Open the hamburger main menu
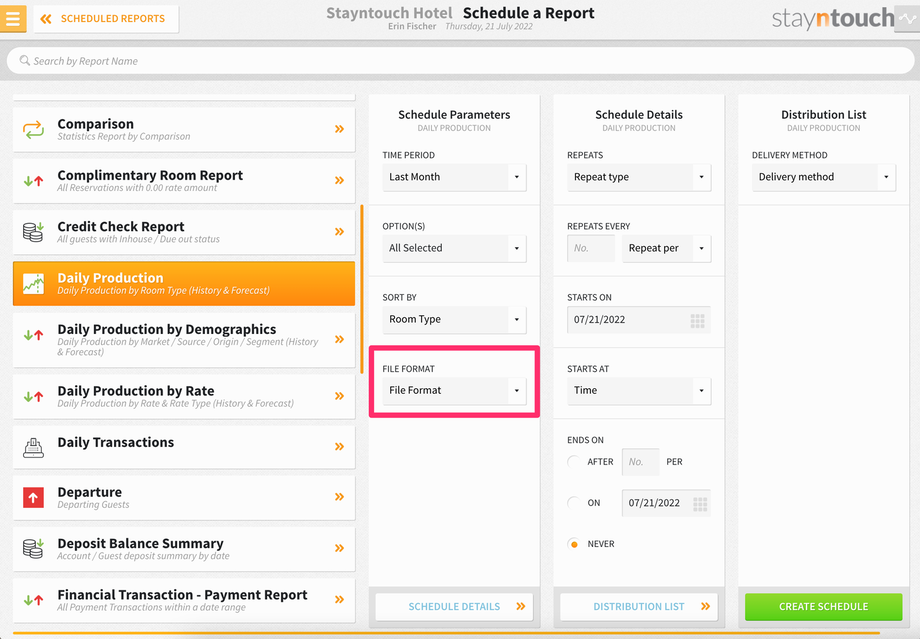This screenshot has height=639, width=920. [13, 19]
